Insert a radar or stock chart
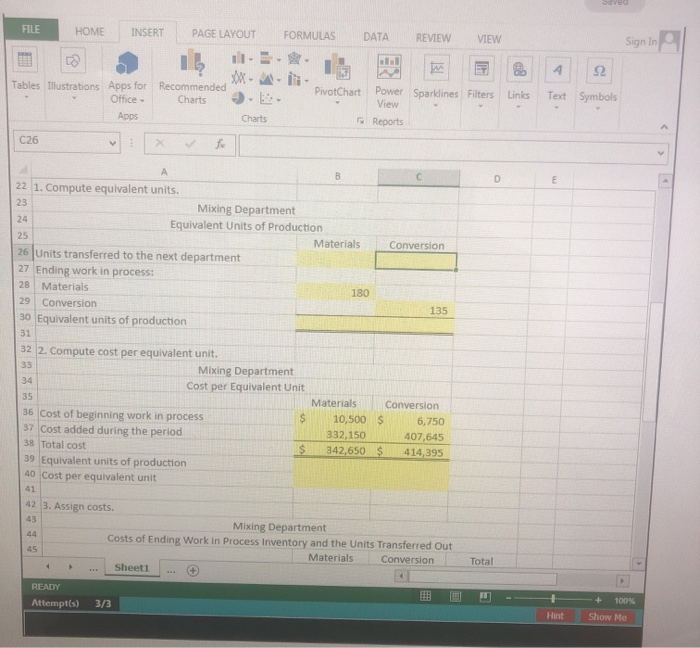 click(295, 58)
